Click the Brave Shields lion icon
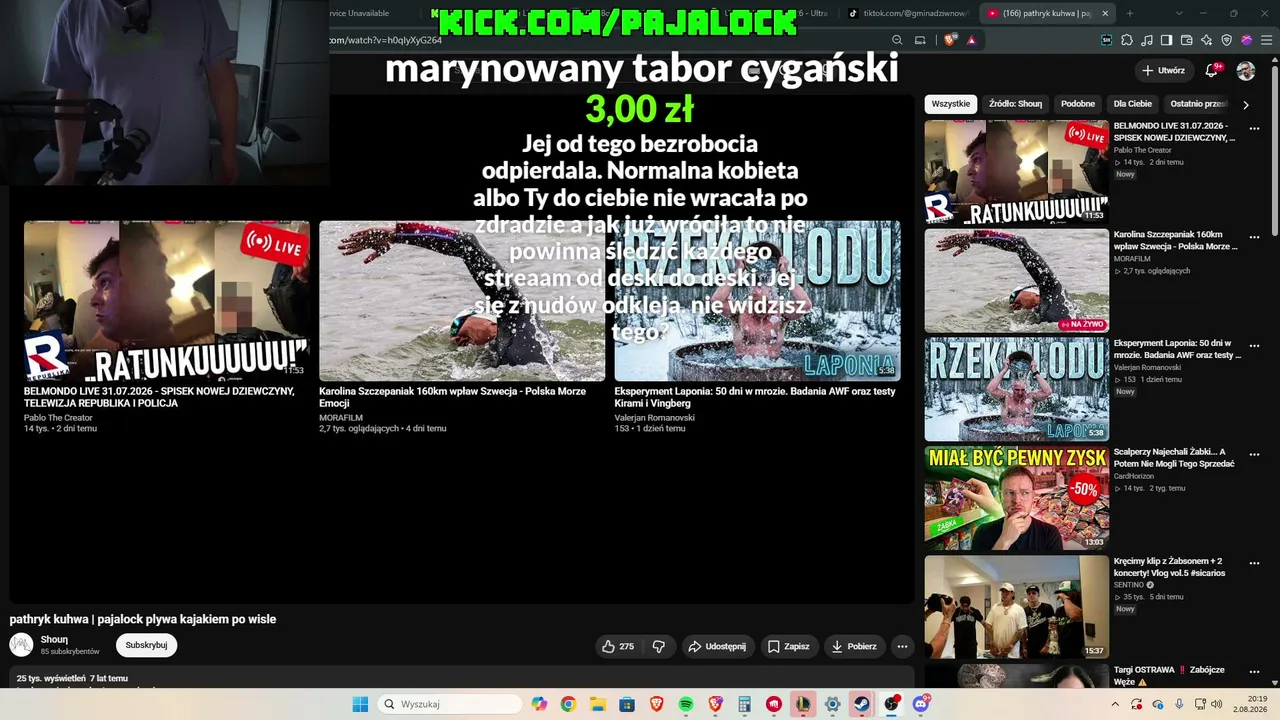Screen dimensions: 1280x720 point(949,40)
